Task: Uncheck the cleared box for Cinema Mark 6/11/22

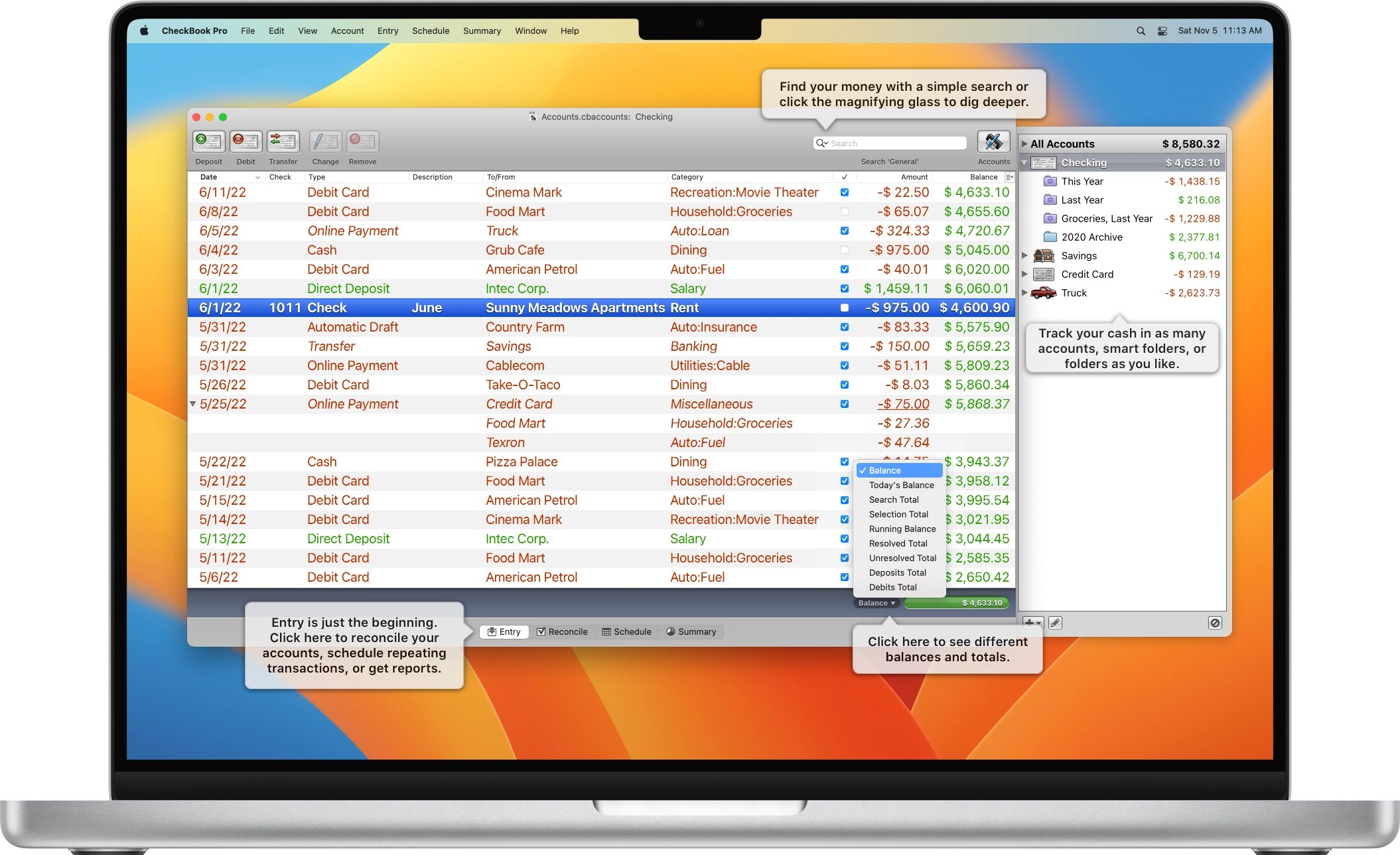Action: [844, 192]
